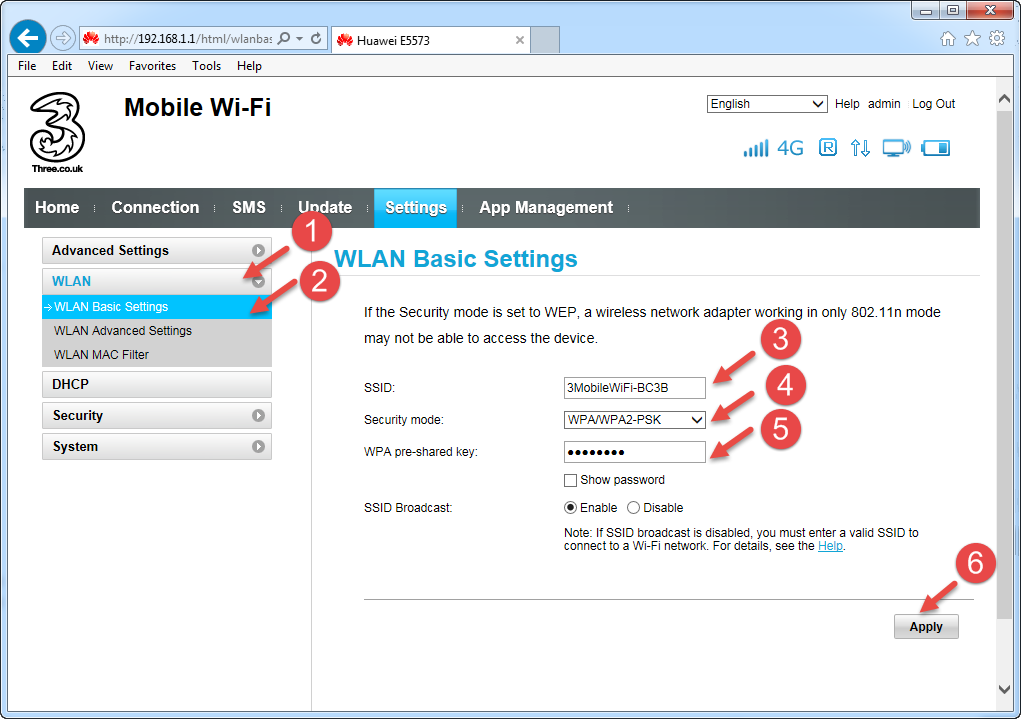The width and height of the screenshot is (1021, 719).
Task: Click the WLAN Basic Settings page heading
Action: click(456, 259)
